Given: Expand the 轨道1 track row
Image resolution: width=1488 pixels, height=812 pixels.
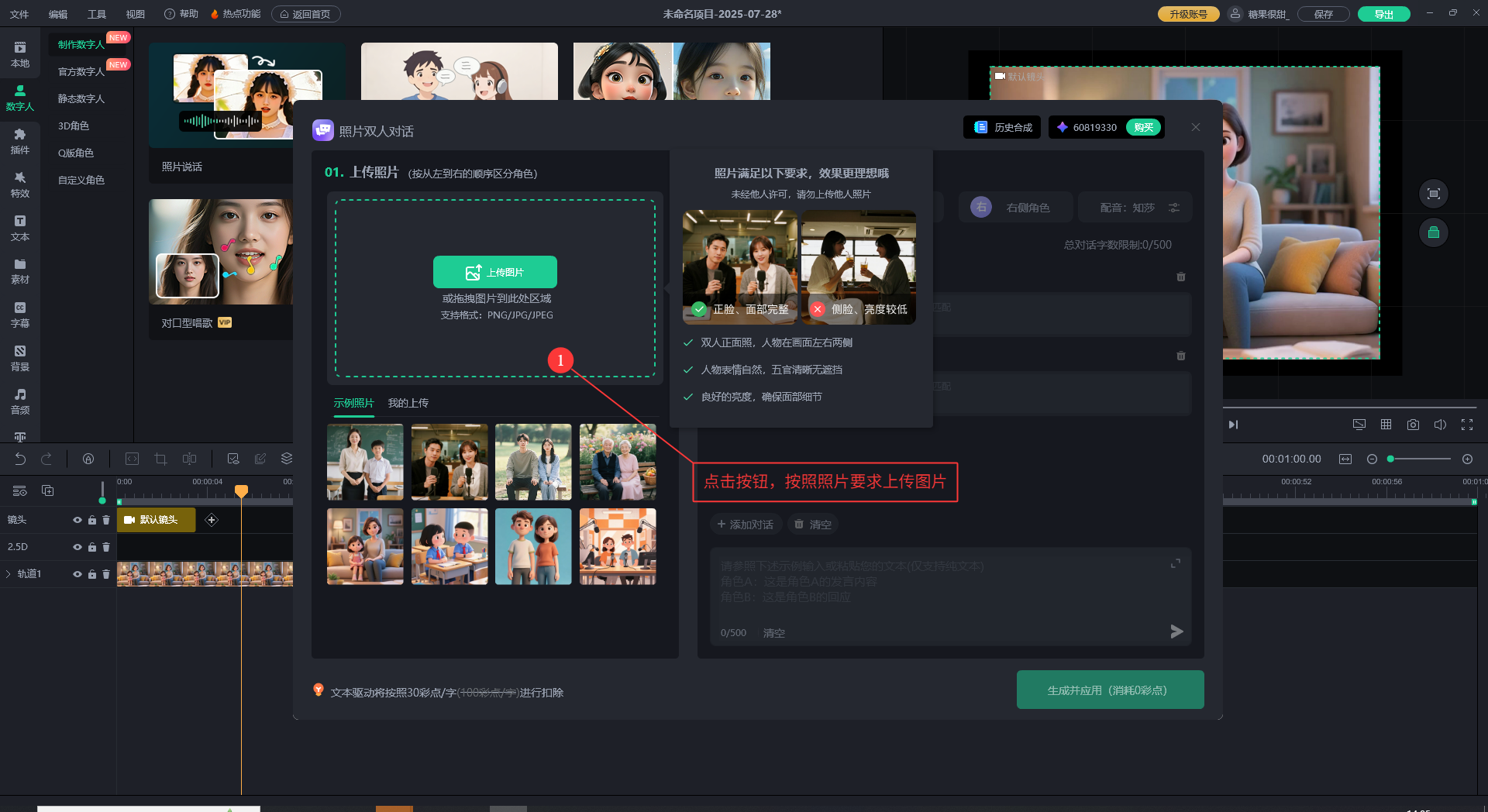Looking at the screenshot, I should tap(9, 574).
